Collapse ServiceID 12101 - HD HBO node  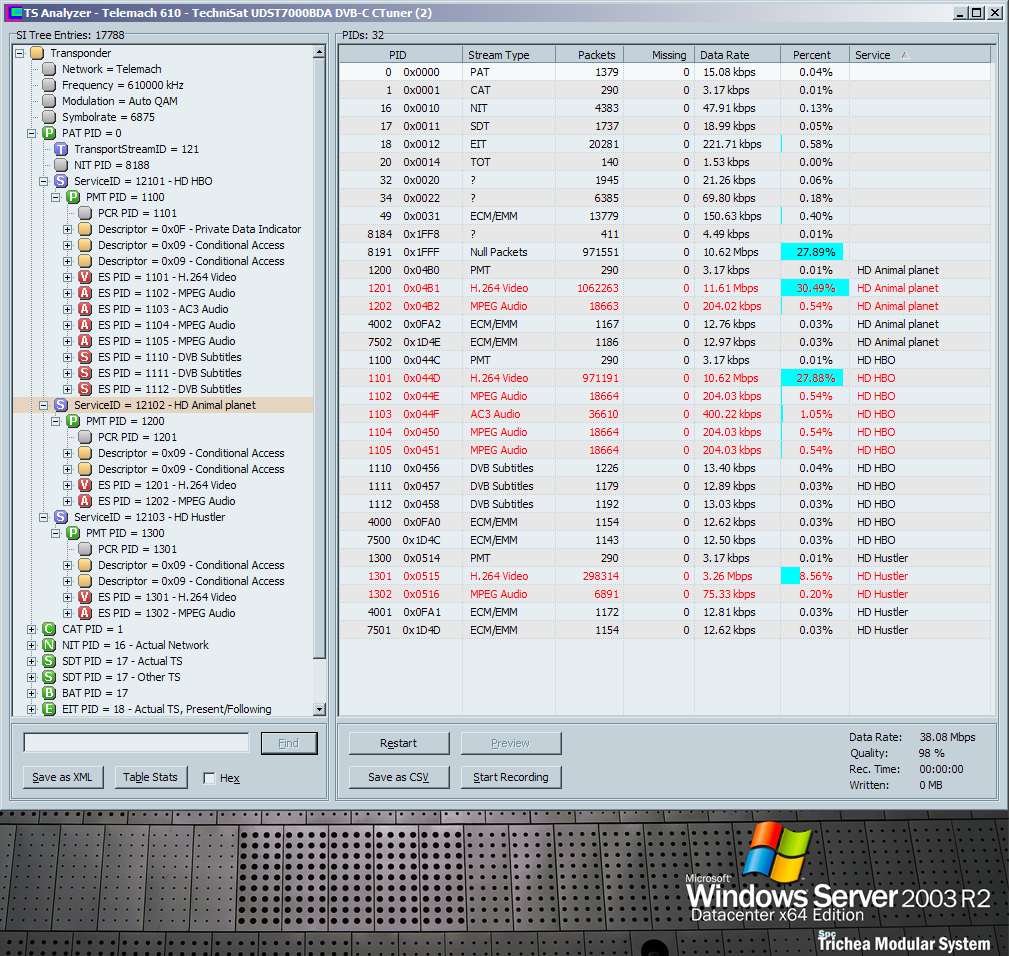[x=43, y=181]
